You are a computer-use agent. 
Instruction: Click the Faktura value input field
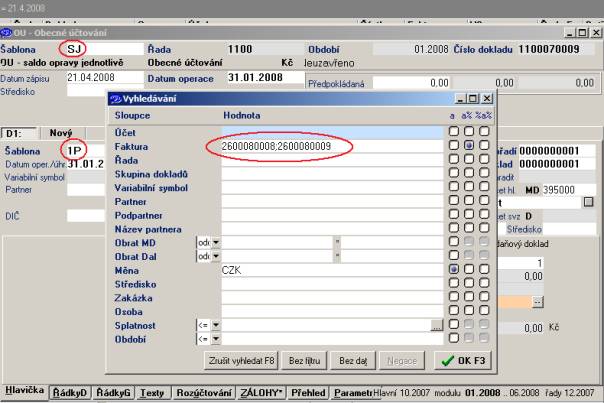point(330,145)
